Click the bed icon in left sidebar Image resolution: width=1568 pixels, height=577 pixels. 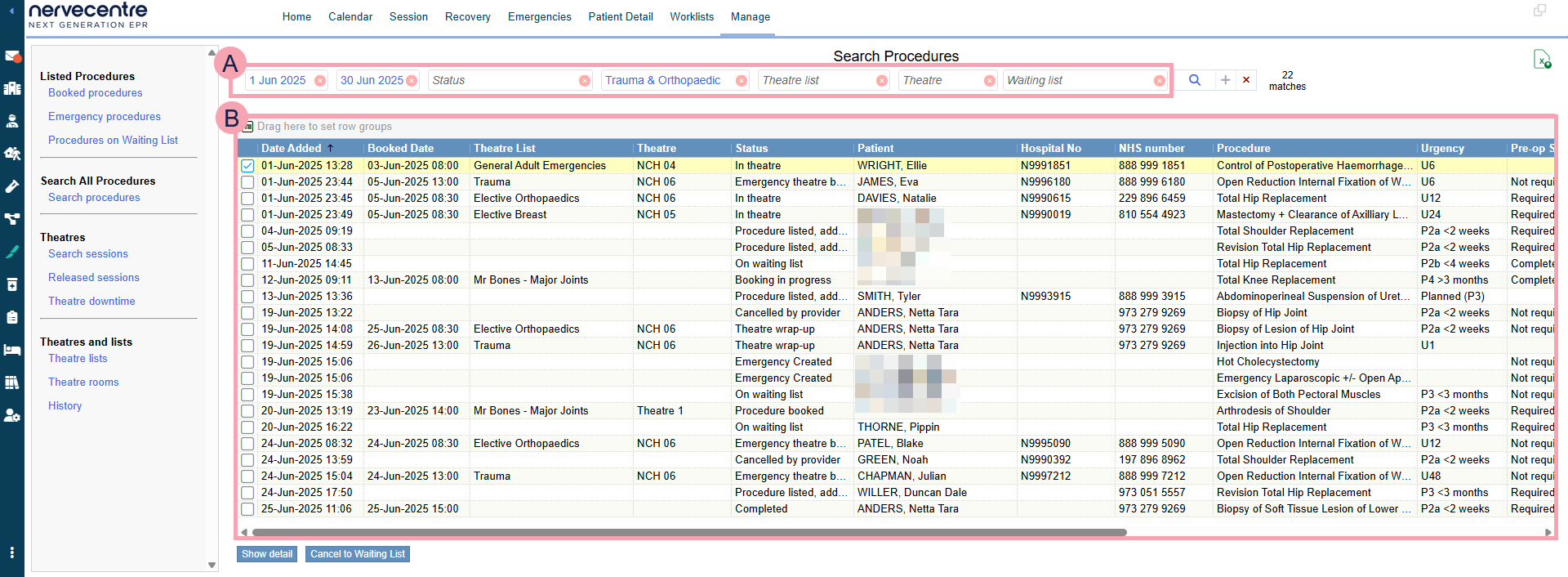pyautogui.click(x=12, y=350)
